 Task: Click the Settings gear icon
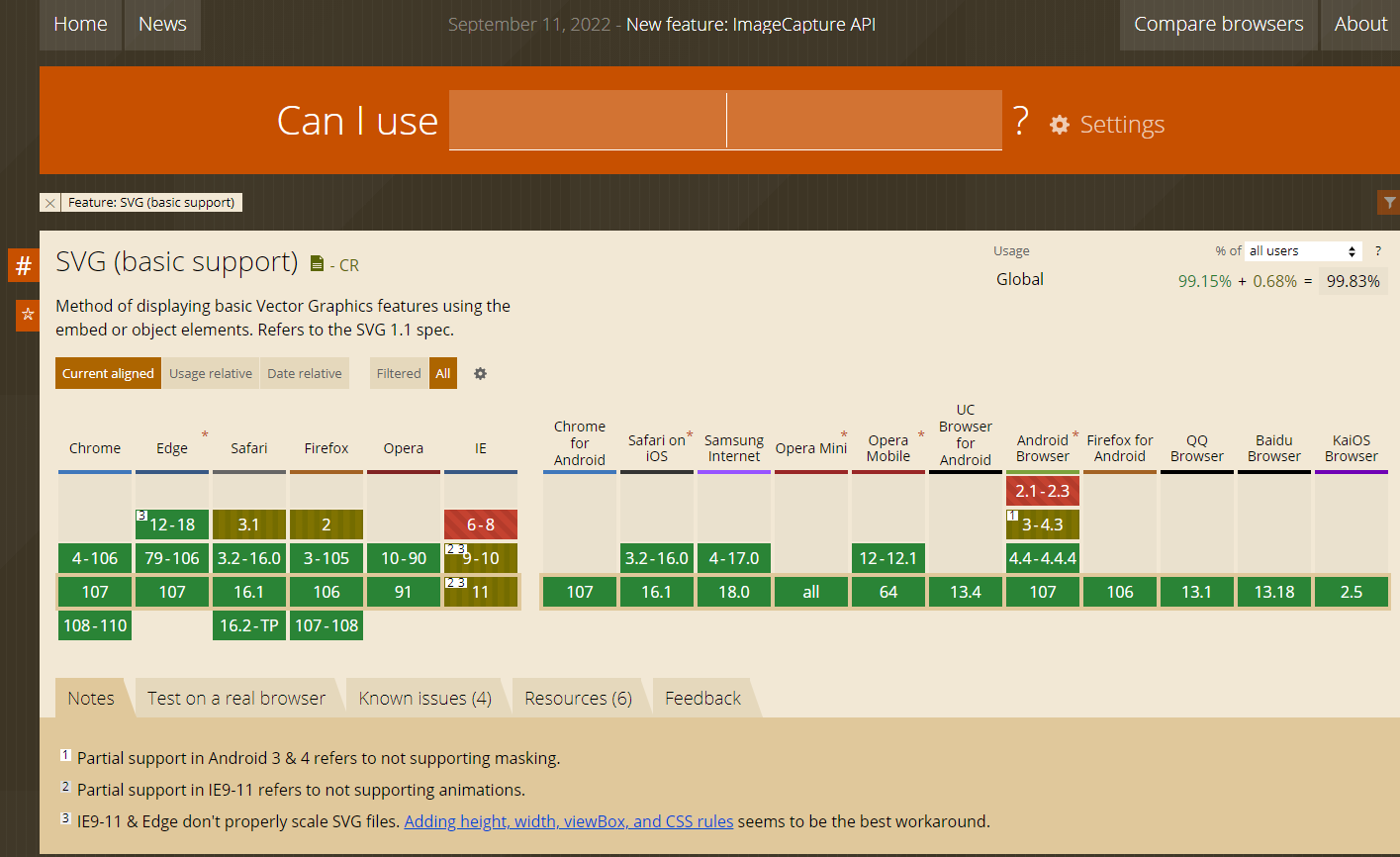(x=1060, y=125)
